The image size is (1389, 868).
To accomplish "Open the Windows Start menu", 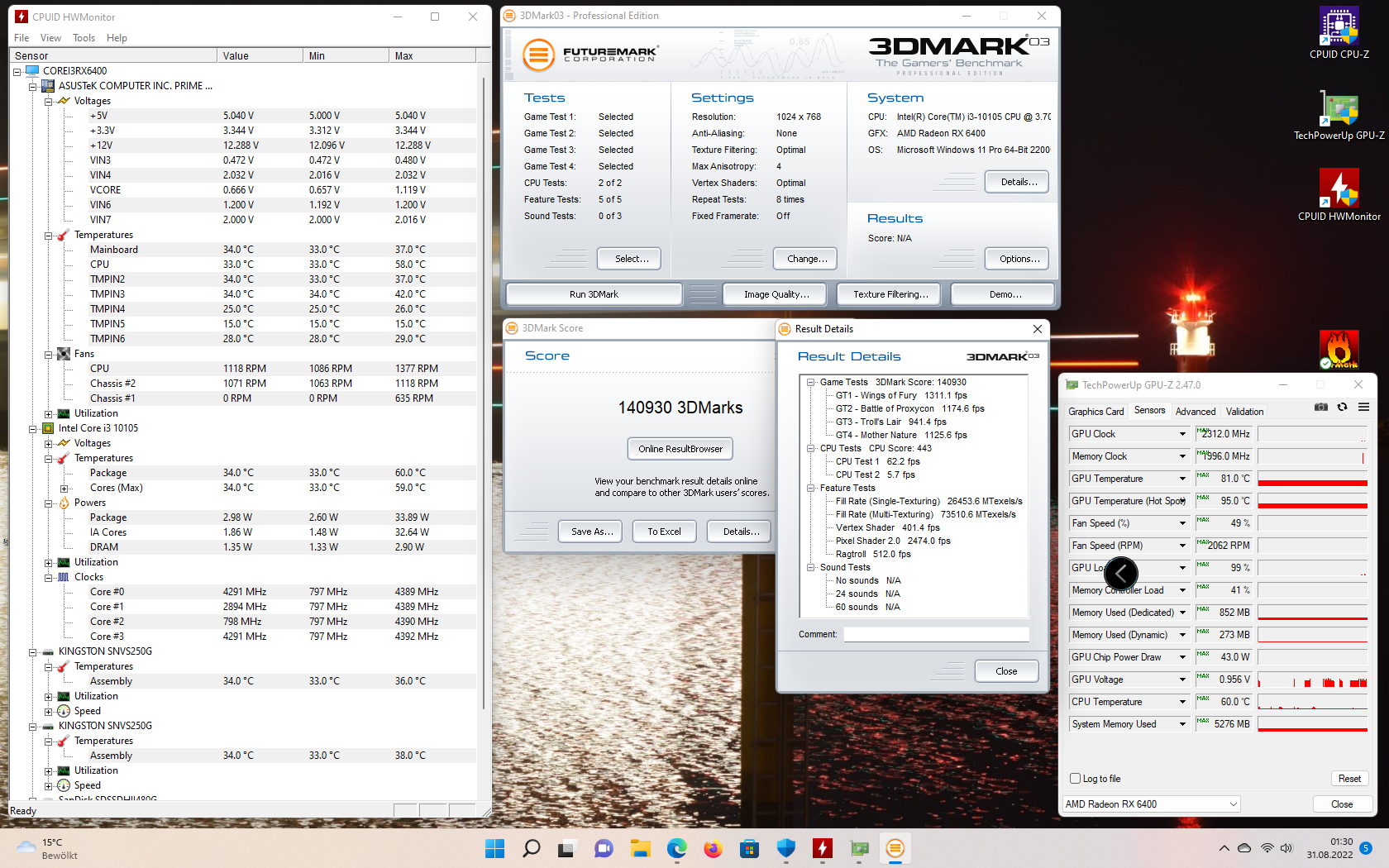I will point(494,848).
